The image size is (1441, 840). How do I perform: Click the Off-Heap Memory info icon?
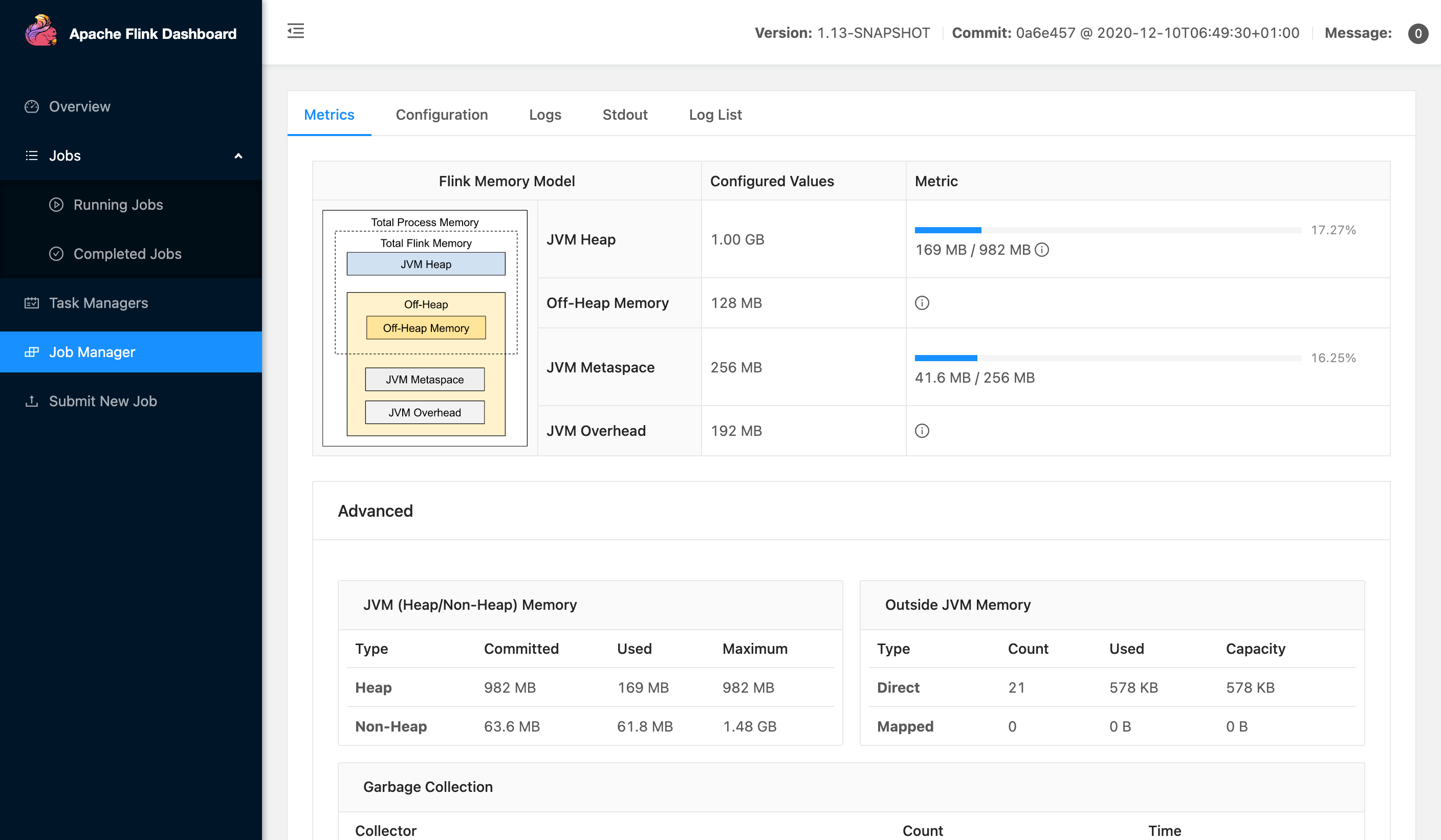coord(922,303)
